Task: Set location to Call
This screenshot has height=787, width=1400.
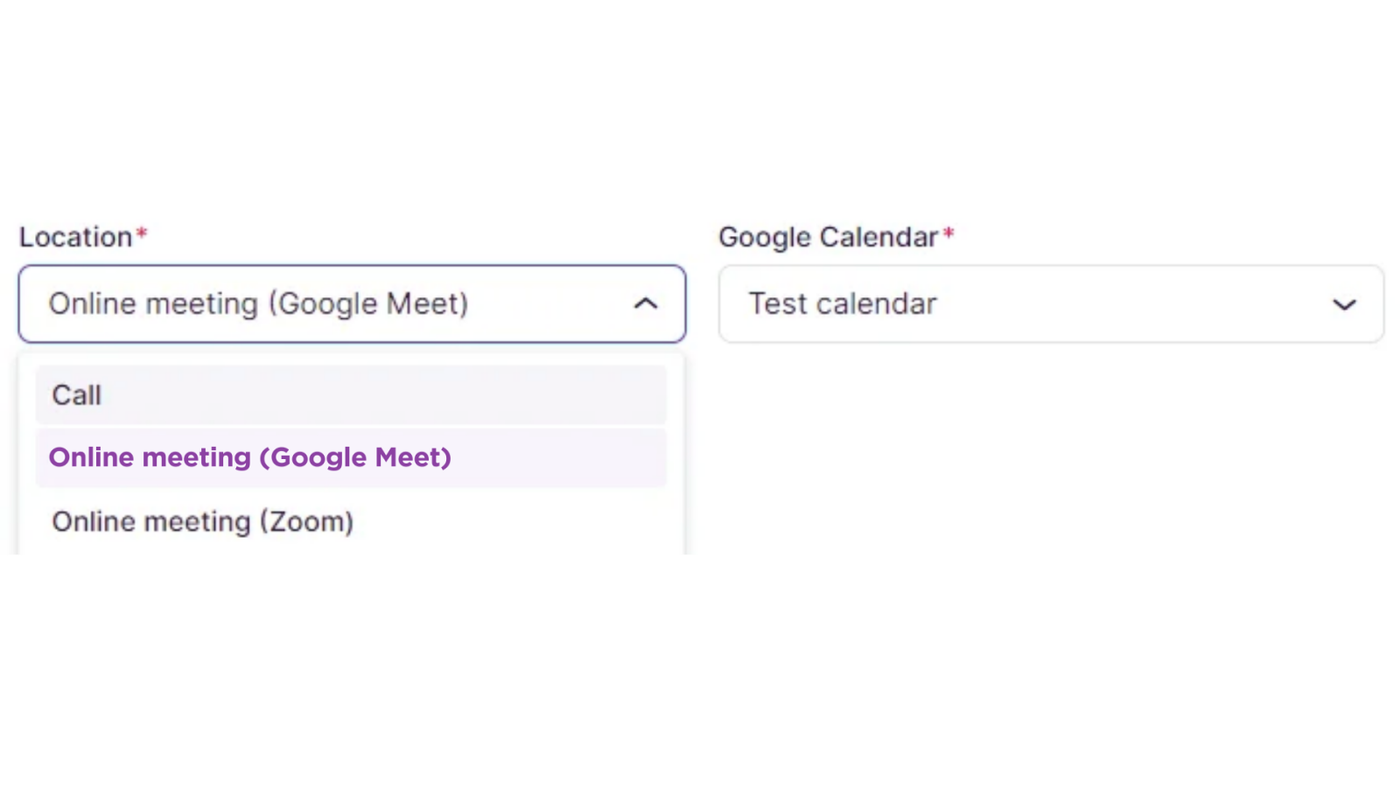Action: (x=77, y=395)
